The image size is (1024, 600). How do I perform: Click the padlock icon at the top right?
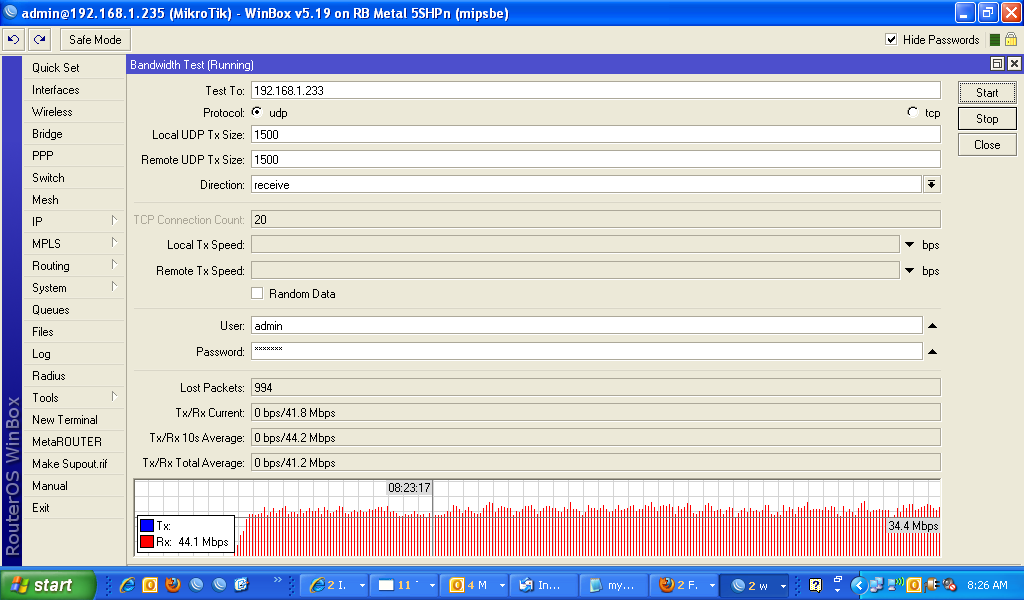(x=1011, y=40)
